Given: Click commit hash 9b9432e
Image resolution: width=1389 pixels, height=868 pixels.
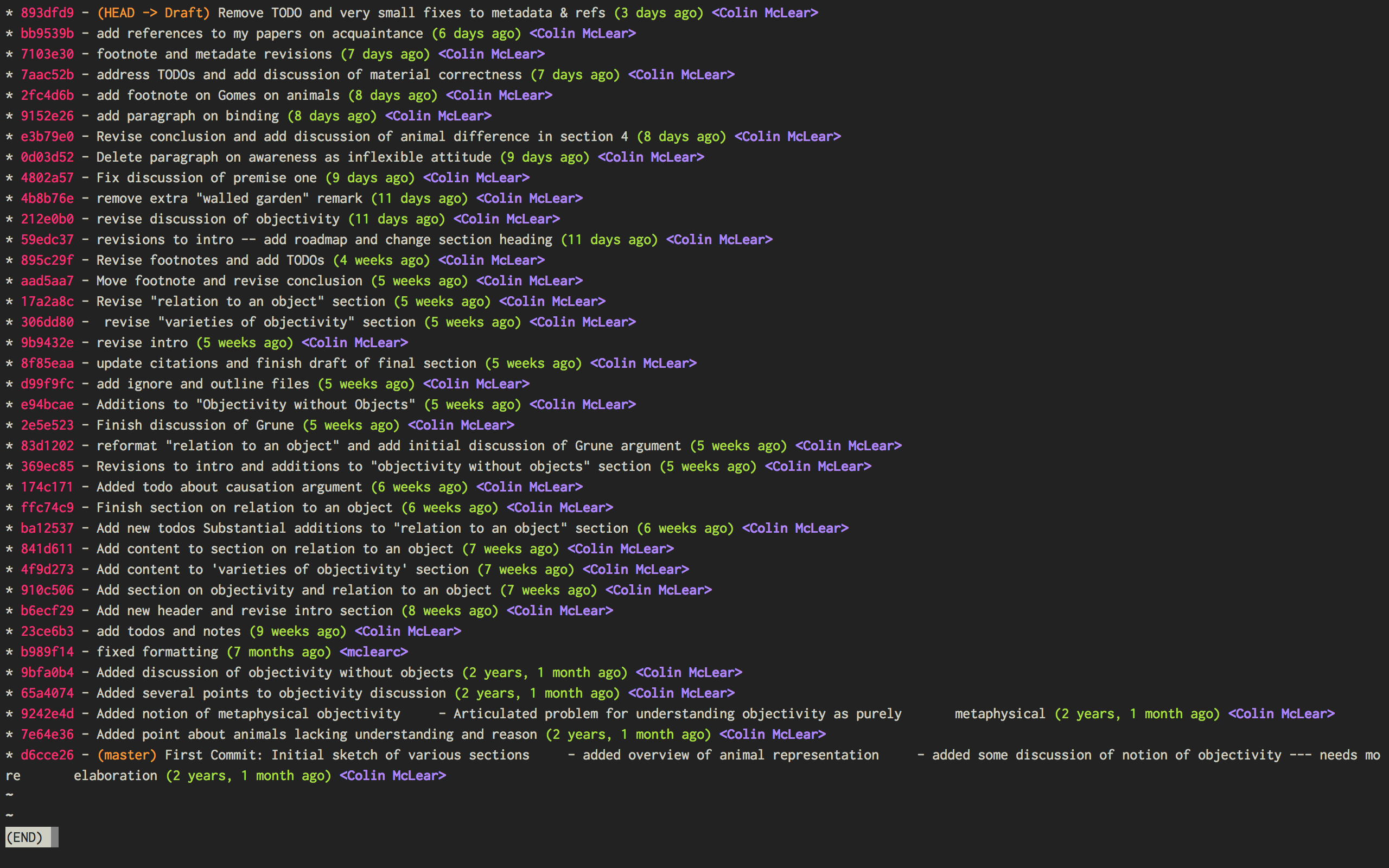Looking at the screenshot, I should (47, 343).
